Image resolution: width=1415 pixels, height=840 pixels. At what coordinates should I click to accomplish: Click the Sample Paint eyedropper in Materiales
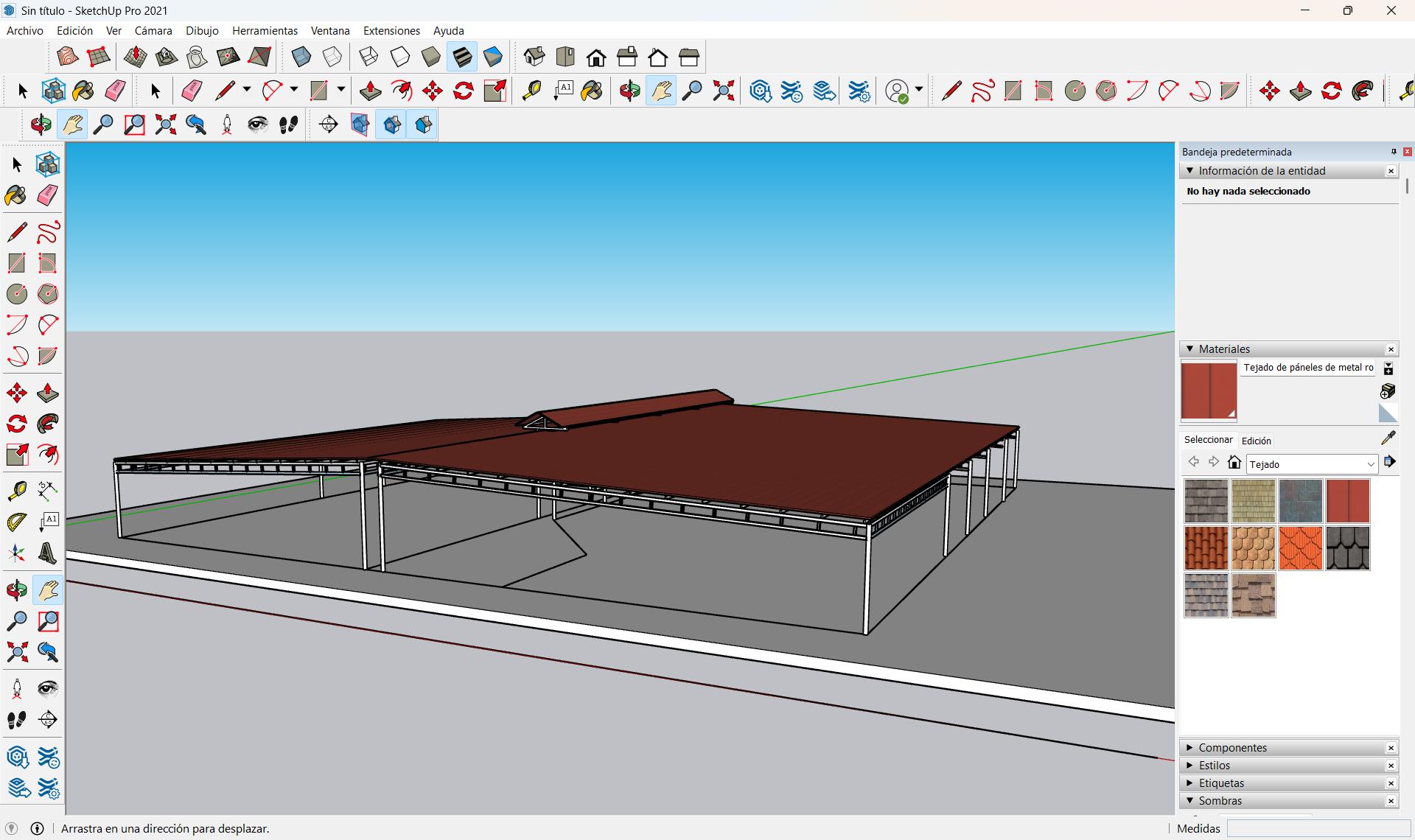[1388, 439]
